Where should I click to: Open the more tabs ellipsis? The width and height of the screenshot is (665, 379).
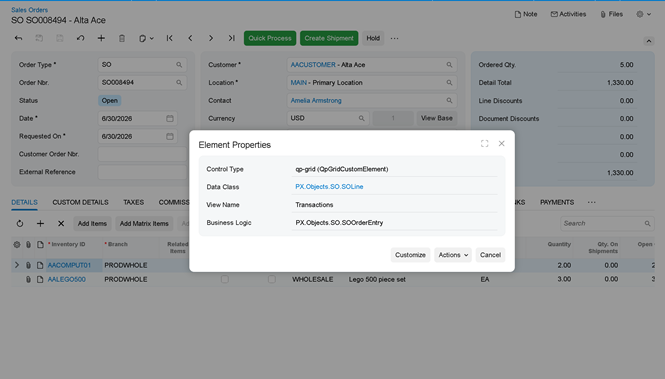tap(592, 202)
